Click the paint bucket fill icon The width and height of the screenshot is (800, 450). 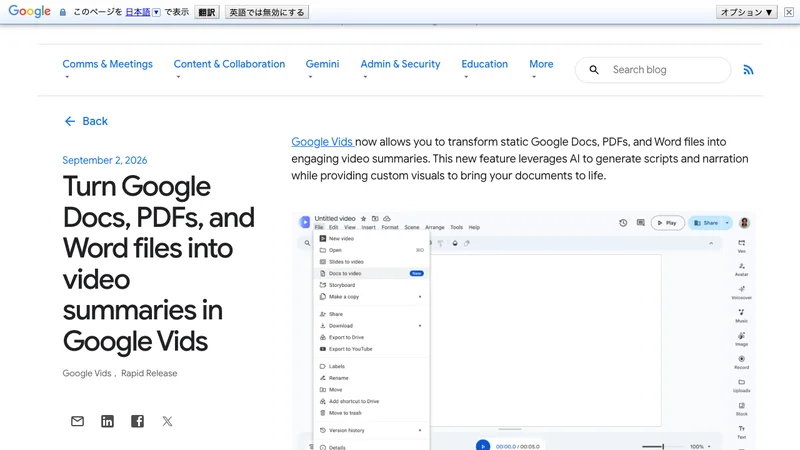coord(455,243)
